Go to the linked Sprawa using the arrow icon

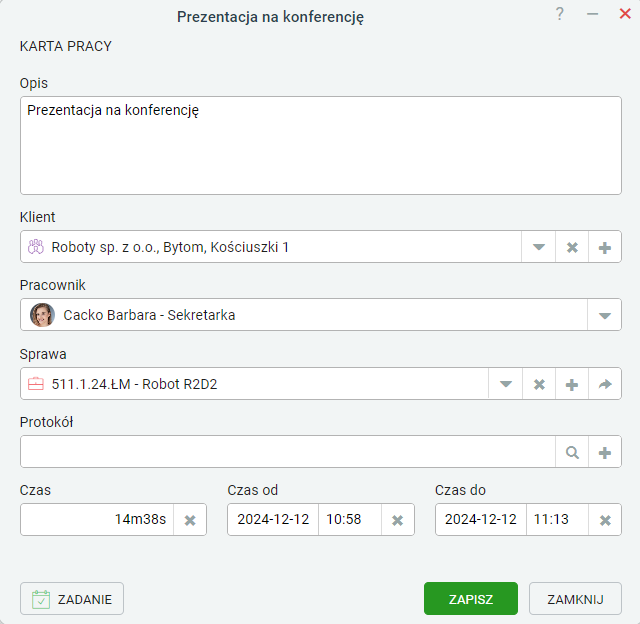click(605, 384)
